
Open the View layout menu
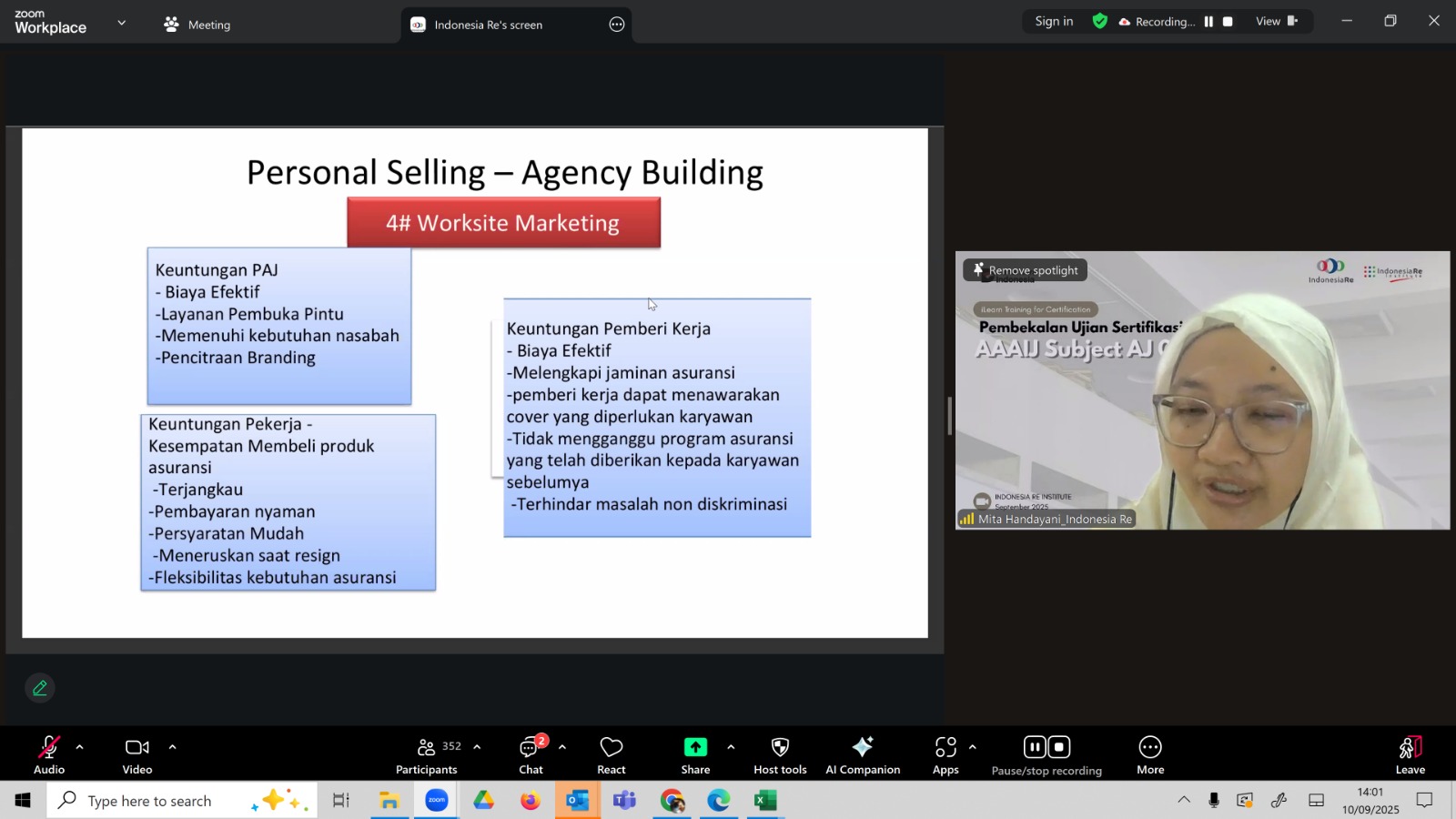[1276, 21]
